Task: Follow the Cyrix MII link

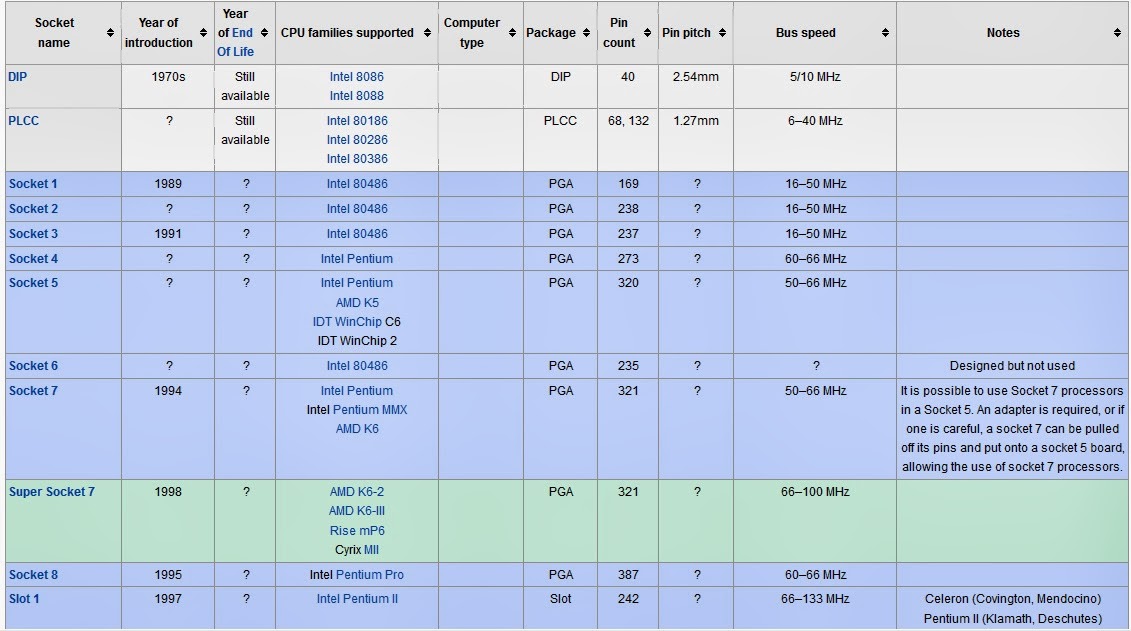Action: [371, 550]
